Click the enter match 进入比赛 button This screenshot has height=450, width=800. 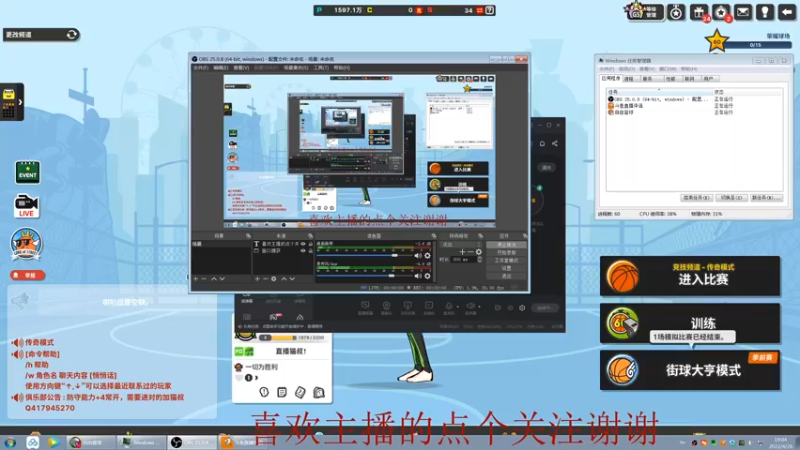[690, 276]
